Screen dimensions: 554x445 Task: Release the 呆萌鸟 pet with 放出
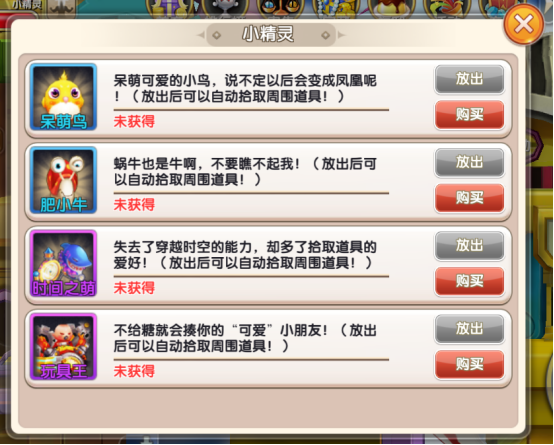coord(469,79)
